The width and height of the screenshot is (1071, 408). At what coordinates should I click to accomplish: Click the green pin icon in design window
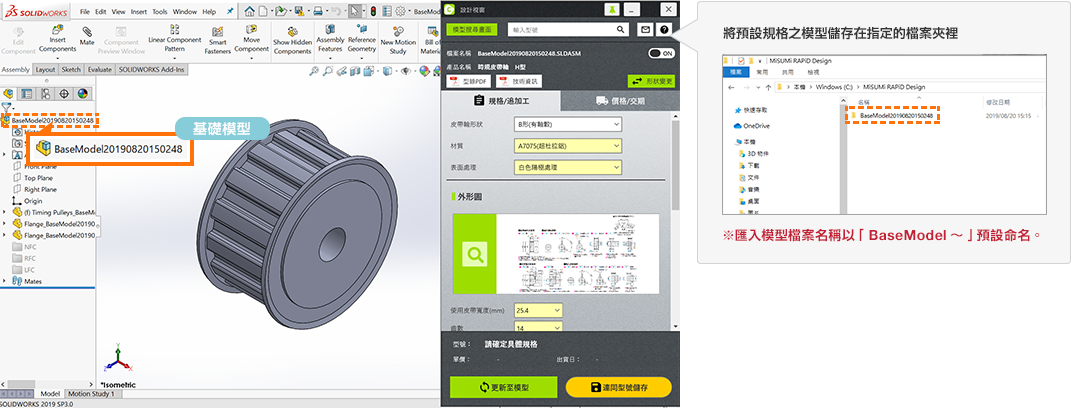point(612,10)
